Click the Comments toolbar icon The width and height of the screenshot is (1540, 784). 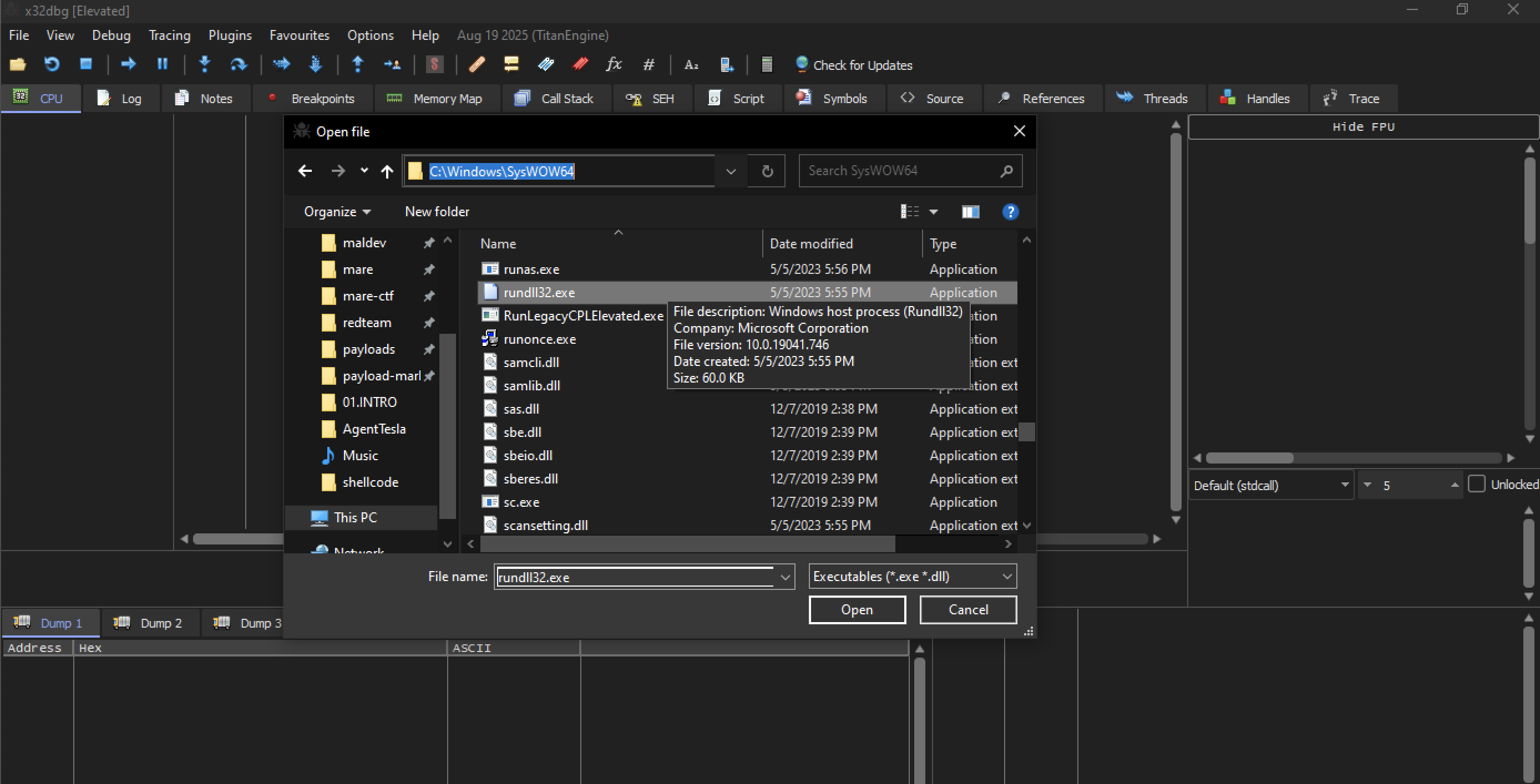pos(511,64)
